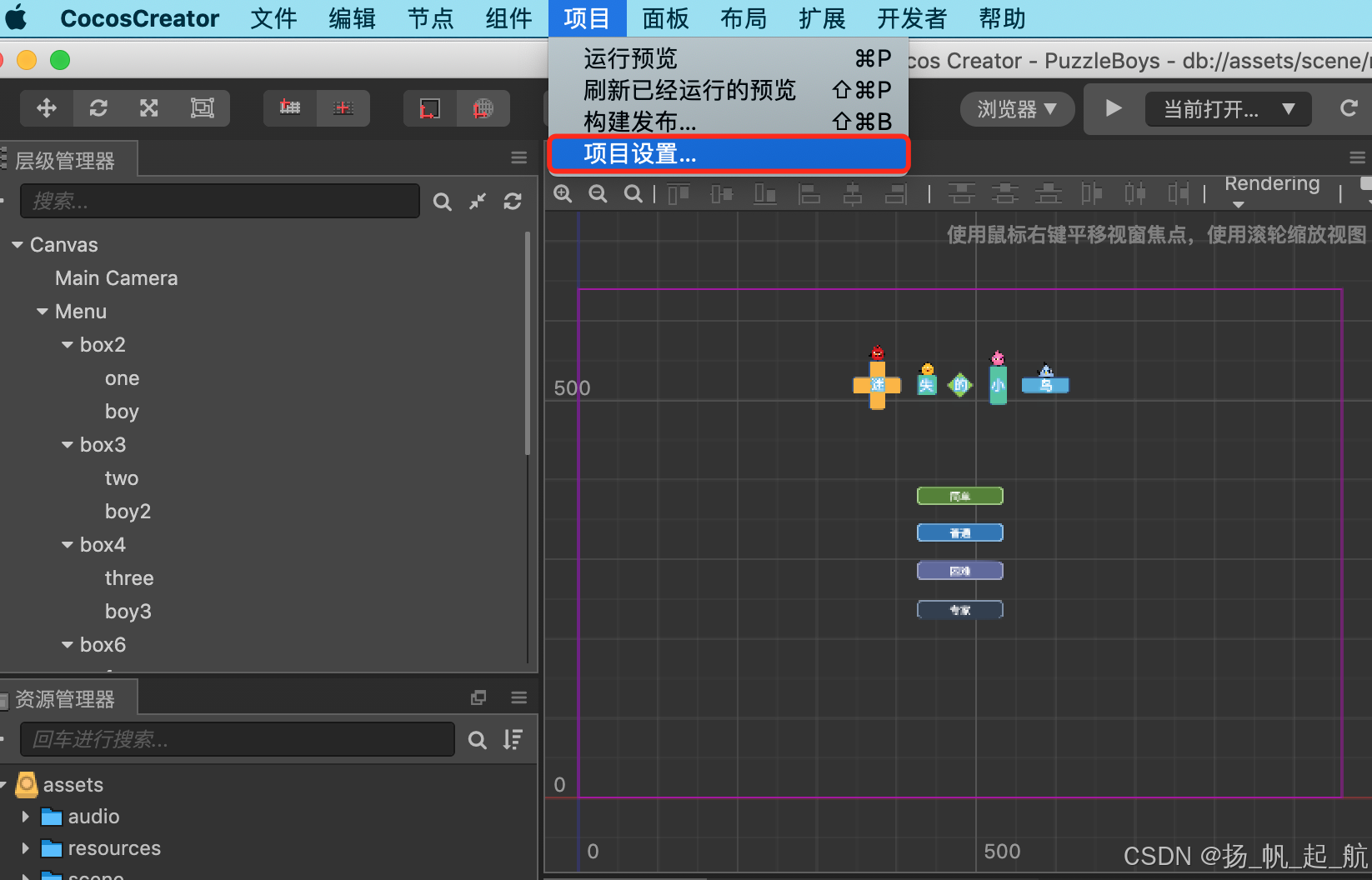Select the scale transform tool
1372x880 pixels.
149,107
